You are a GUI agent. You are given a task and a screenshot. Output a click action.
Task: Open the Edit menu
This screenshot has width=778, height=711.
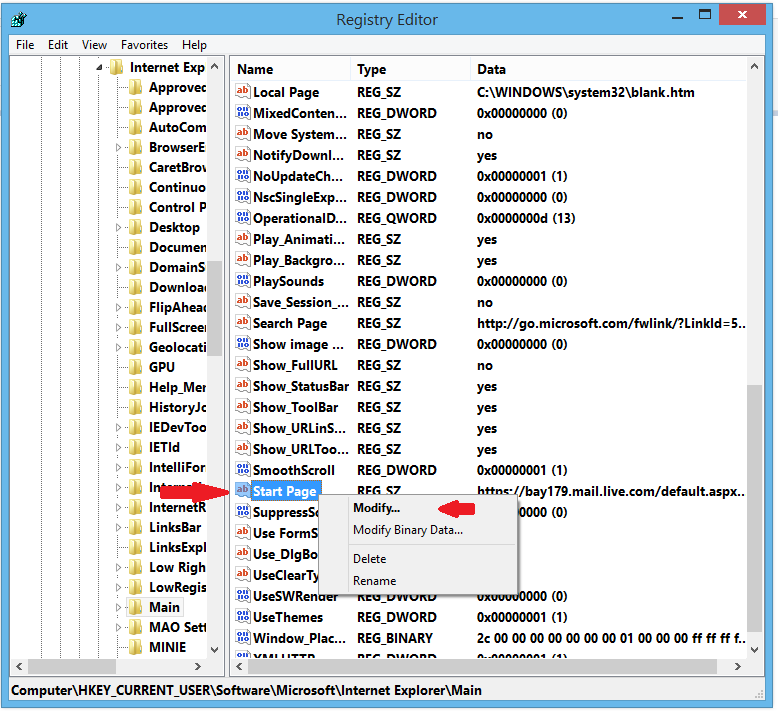58,45
